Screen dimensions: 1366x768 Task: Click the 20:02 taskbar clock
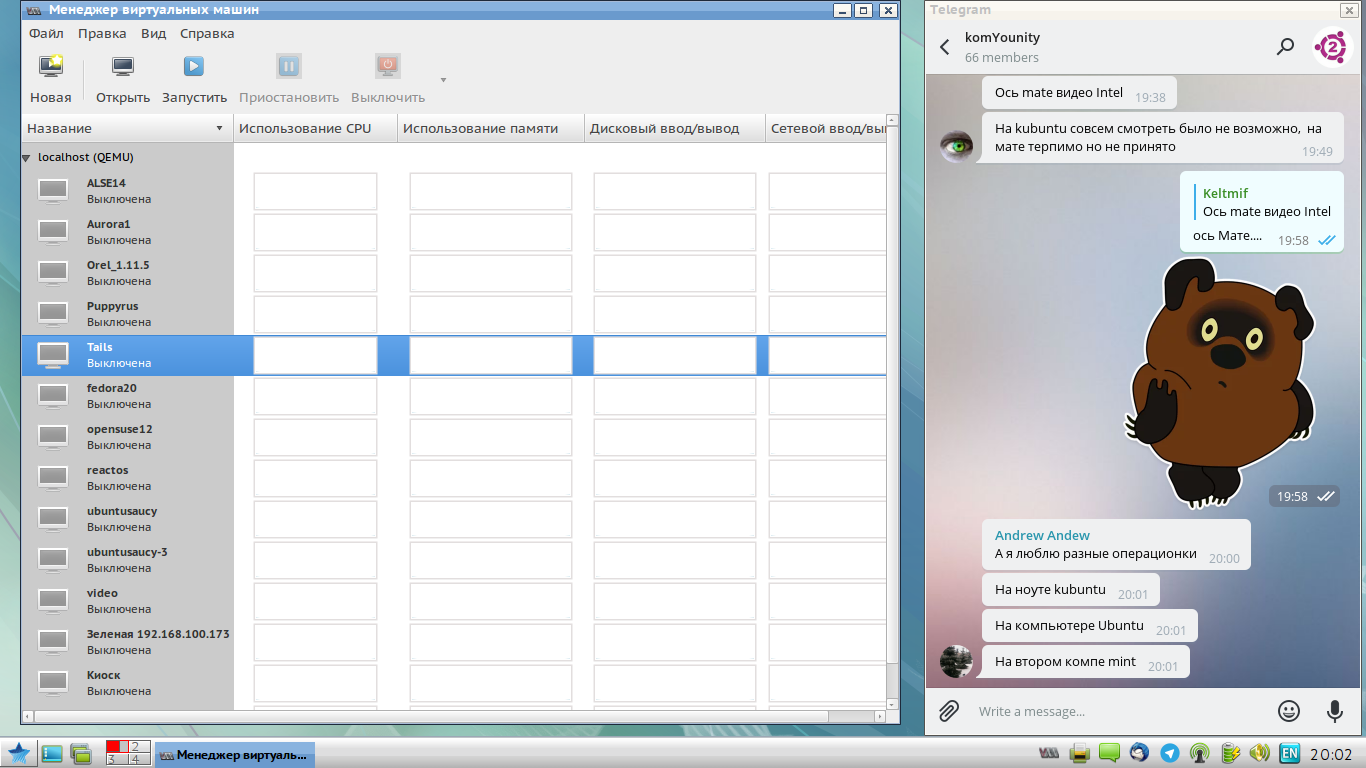click(x=1331, y=754)
